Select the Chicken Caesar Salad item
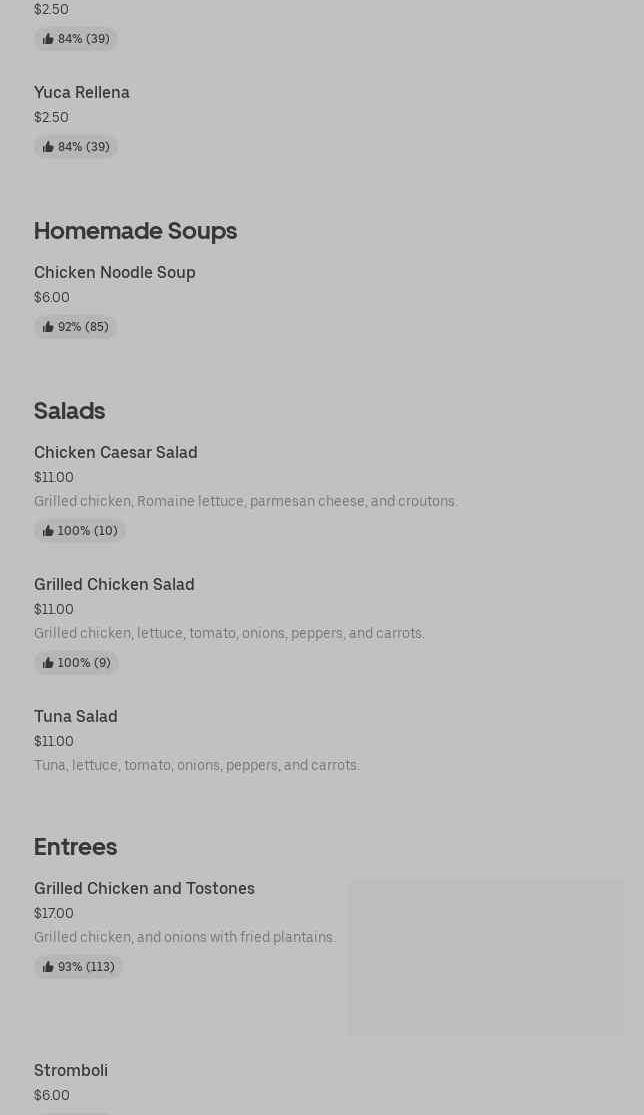 116,453
